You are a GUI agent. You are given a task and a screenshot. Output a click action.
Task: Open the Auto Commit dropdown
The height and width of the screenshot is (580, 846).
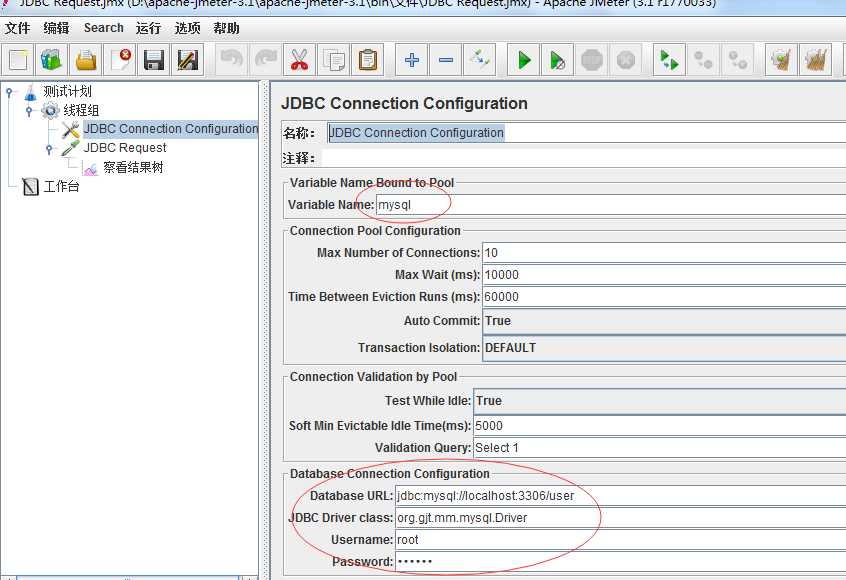pyautogui.click(x=664, y=321)
